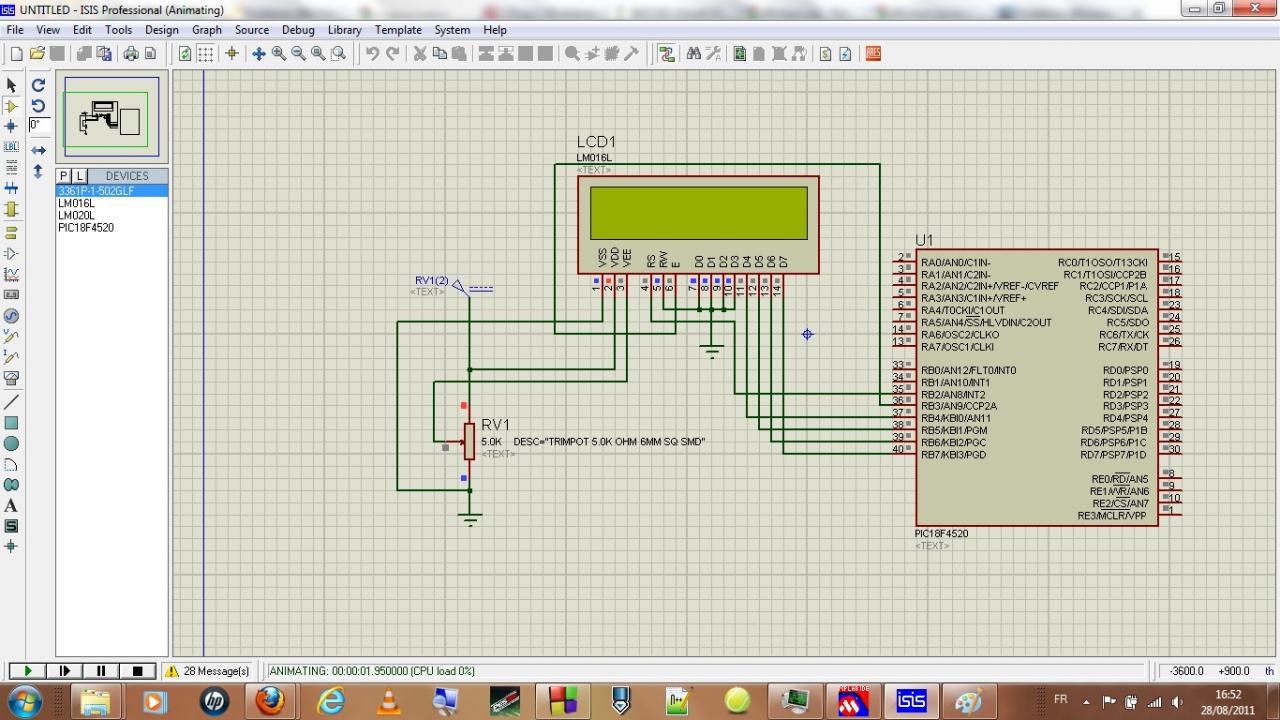Viewport: 1280px width, 720px height.
Task: Open the Pick Devices 'P' button
Action: coord(64,176)
